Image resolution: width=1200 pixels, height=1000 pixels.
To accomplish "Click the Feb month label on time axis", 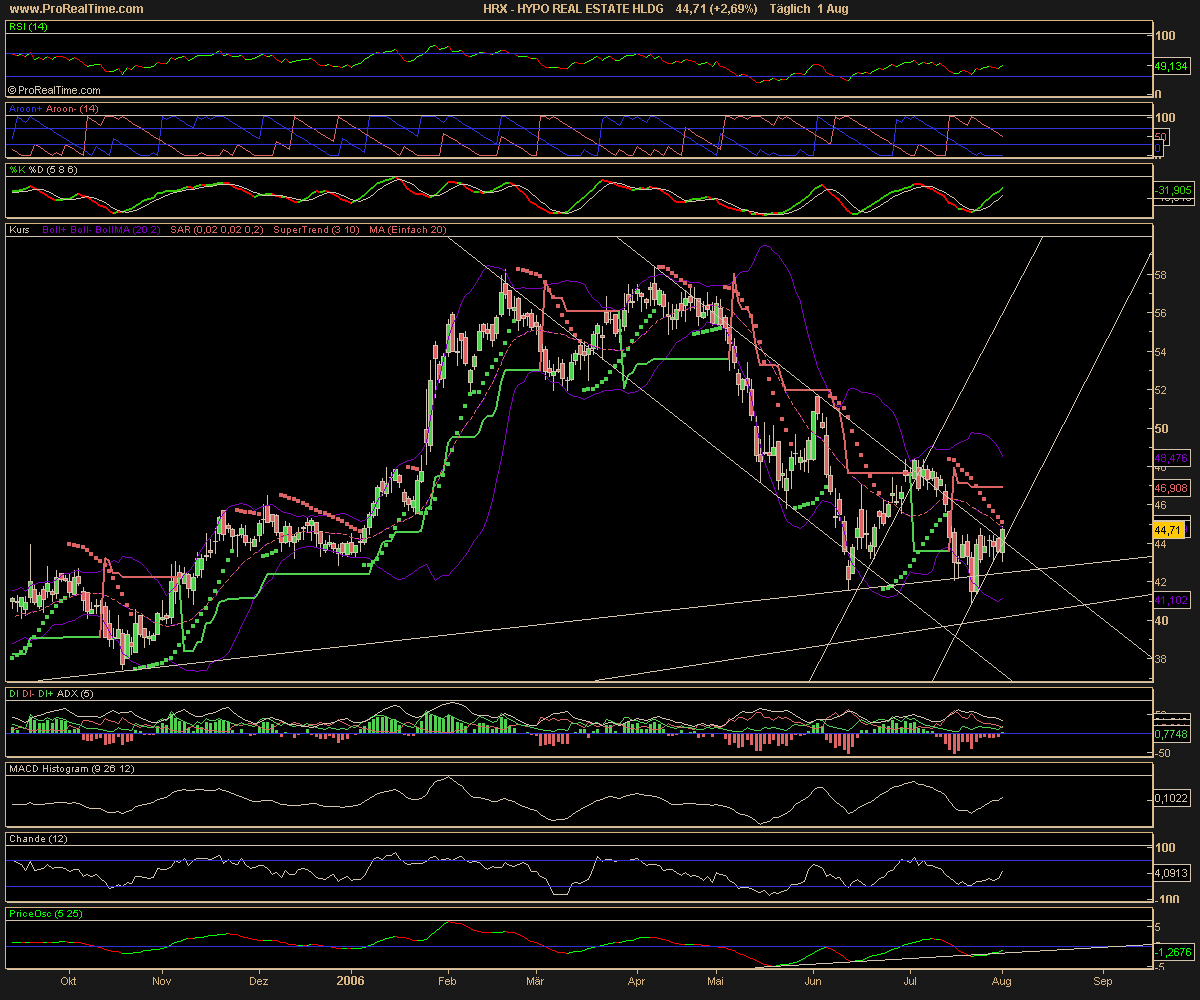I will (447, 982).
